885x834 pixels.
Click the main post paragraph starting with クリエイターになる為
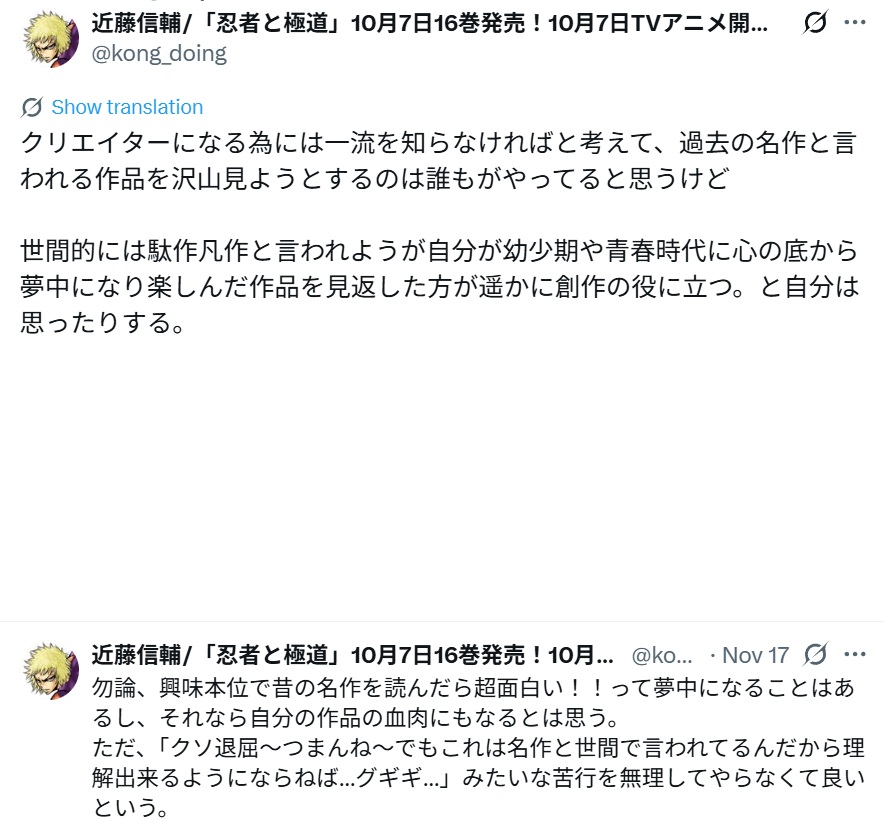[x=438, y=158]
